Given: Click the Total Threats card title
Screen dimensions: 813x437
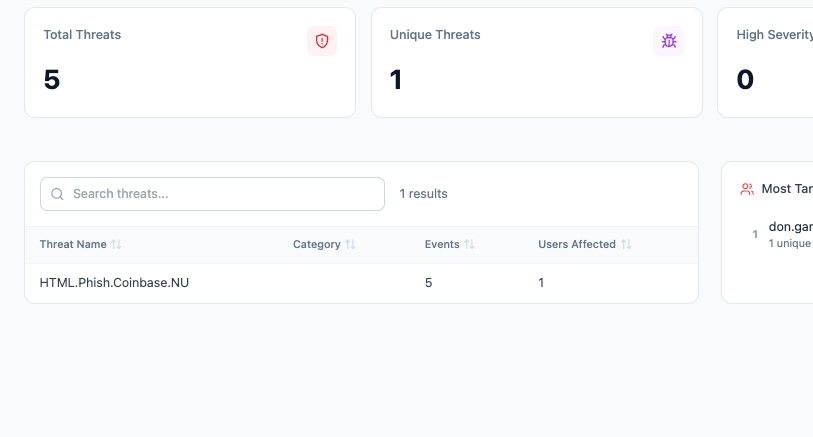Looking at the screenshot, I should (x=82, y=35).
